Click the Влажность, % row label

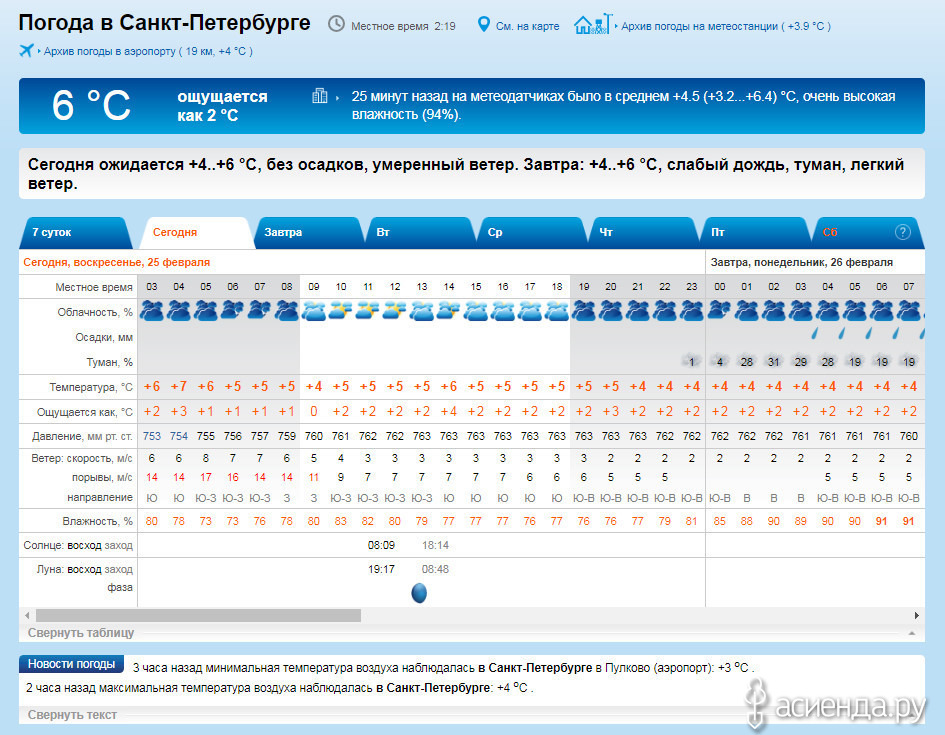click(98, 521)
